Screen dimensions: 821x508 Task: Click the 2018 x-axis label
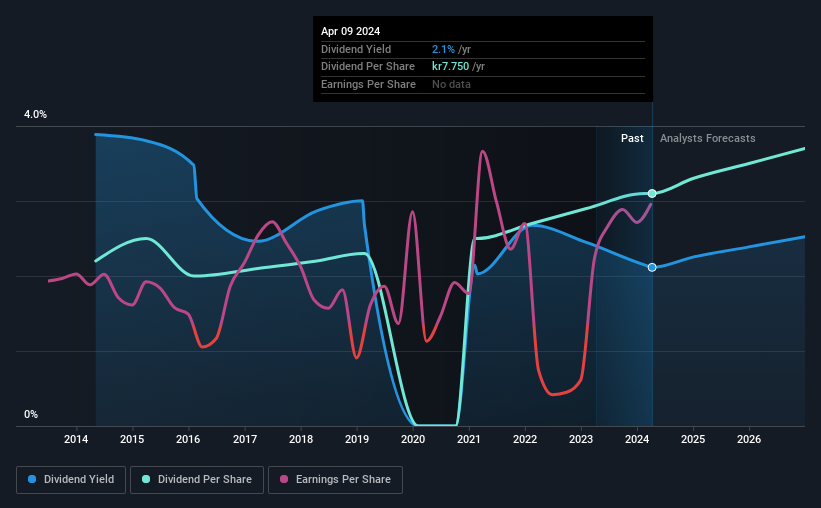pyautogui.click(x=301, y=439)
